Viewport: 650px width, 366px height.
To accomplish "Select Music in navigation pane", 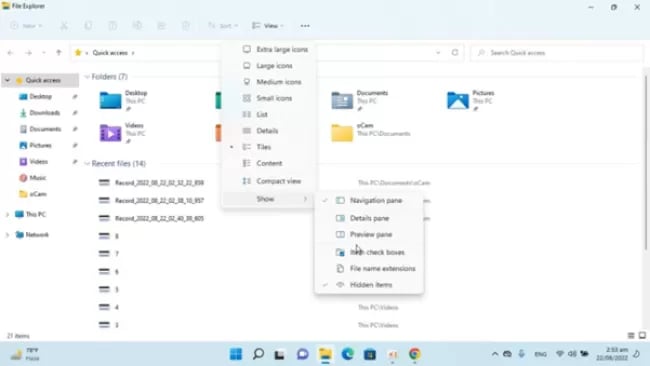I will pyautogui.click(x=37, y=178).
